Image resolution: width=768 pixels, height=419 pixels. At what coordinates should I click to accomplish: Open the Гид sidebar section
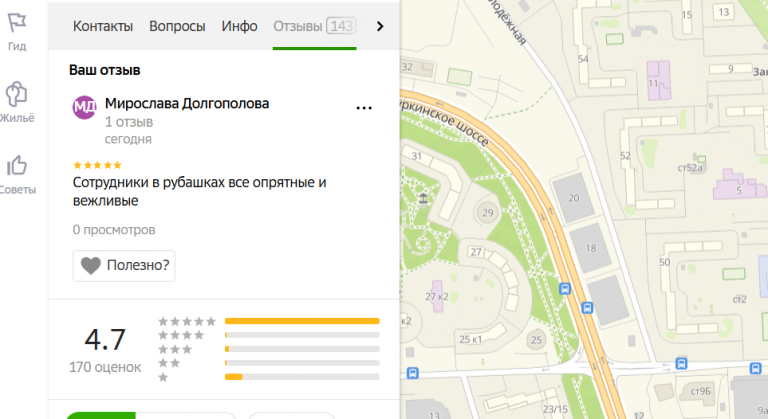17,32
